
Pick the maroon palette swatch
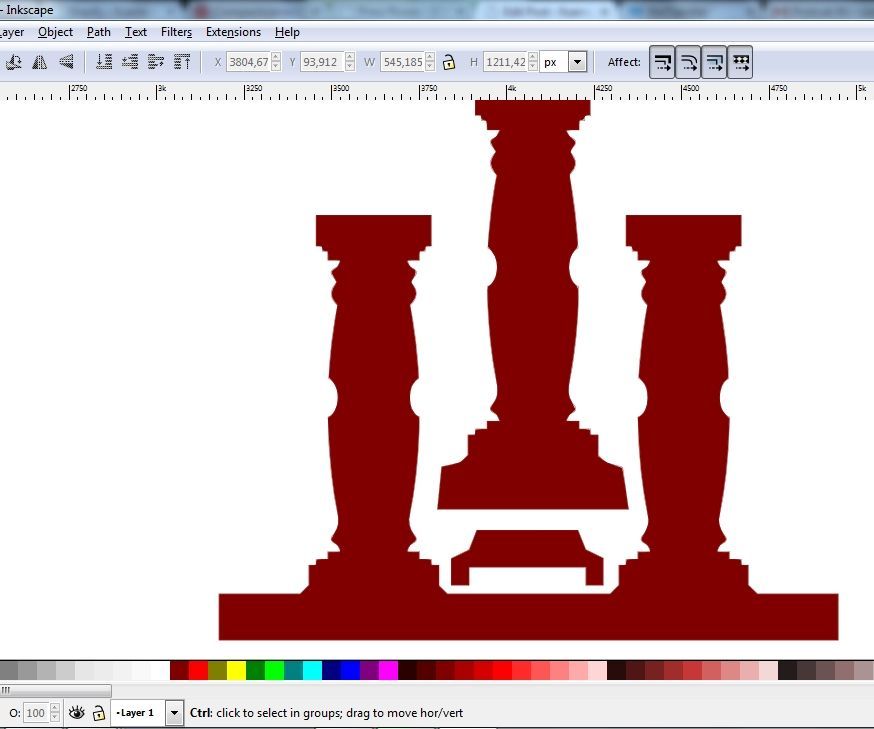(x=179, y=670)
